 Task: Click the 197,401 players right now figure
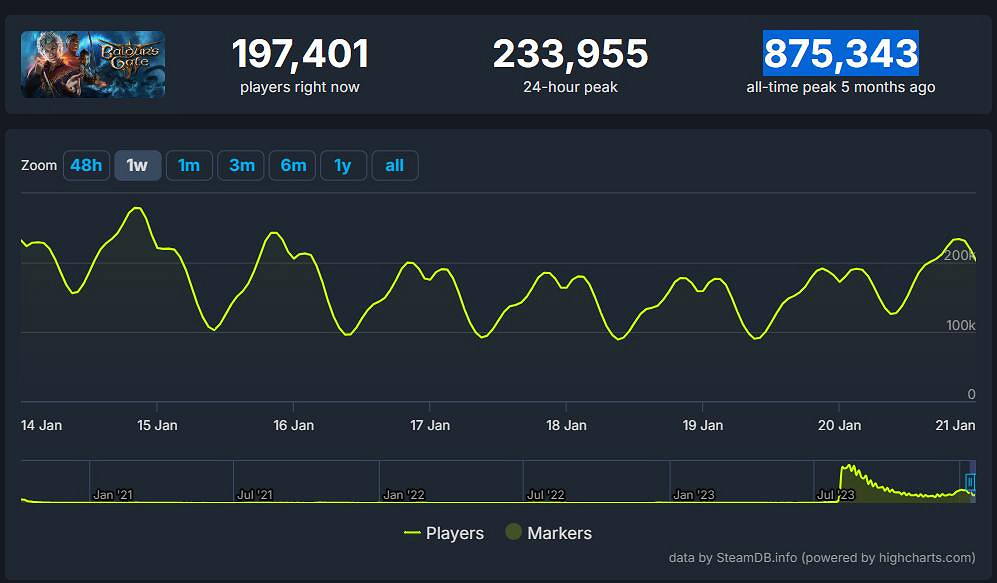(x=300, y=54)
